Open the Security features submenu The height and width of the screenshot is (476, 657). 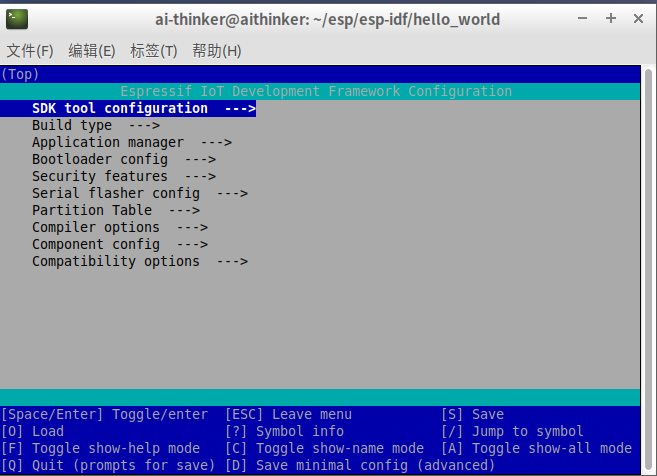[124, 176]
